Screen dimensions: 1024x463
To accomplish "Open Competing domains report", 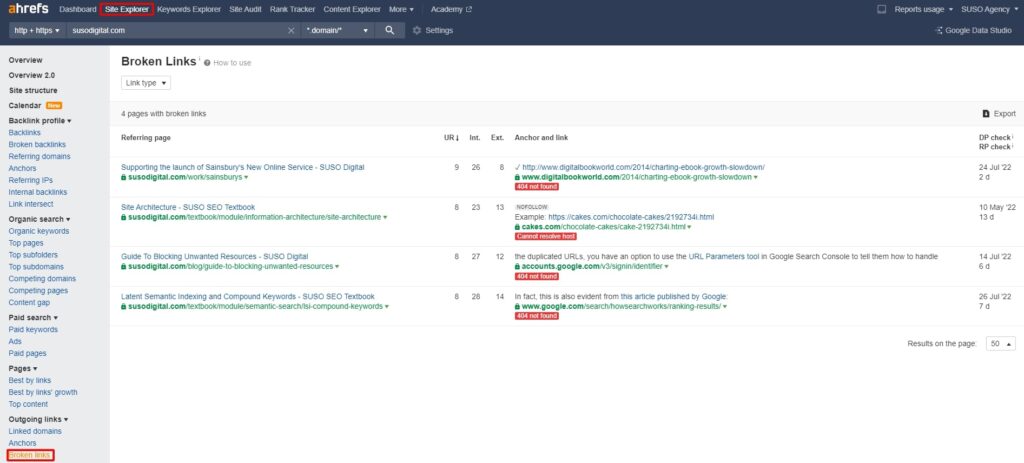I will (x=42, y=279).
